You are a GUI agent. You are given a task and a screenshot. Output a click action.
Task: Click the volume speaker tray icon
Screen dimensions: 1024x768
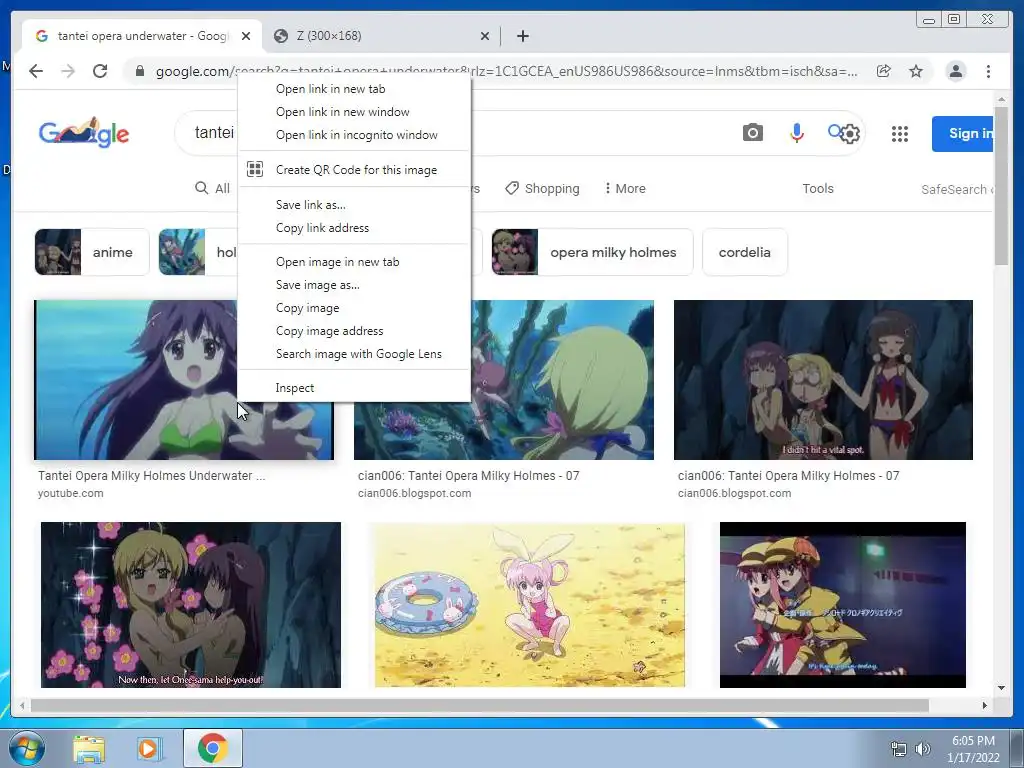point(922,749)
